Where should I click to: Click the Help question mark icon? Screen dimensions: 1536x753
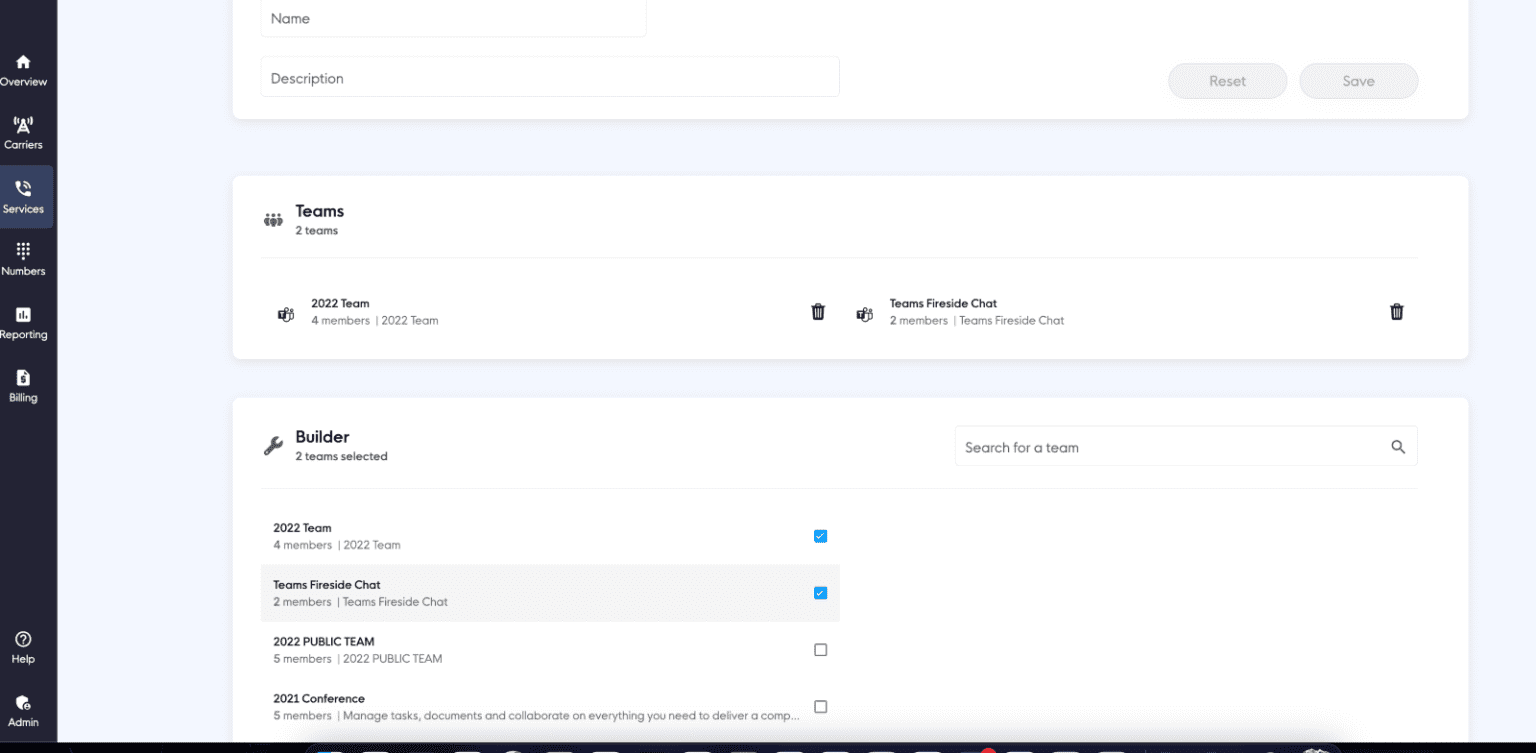point(22,638)
